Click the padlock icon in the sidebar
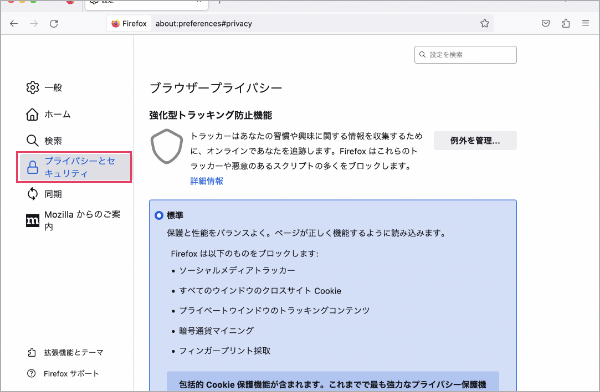This screenshot has height=392, width=600. 33,167
